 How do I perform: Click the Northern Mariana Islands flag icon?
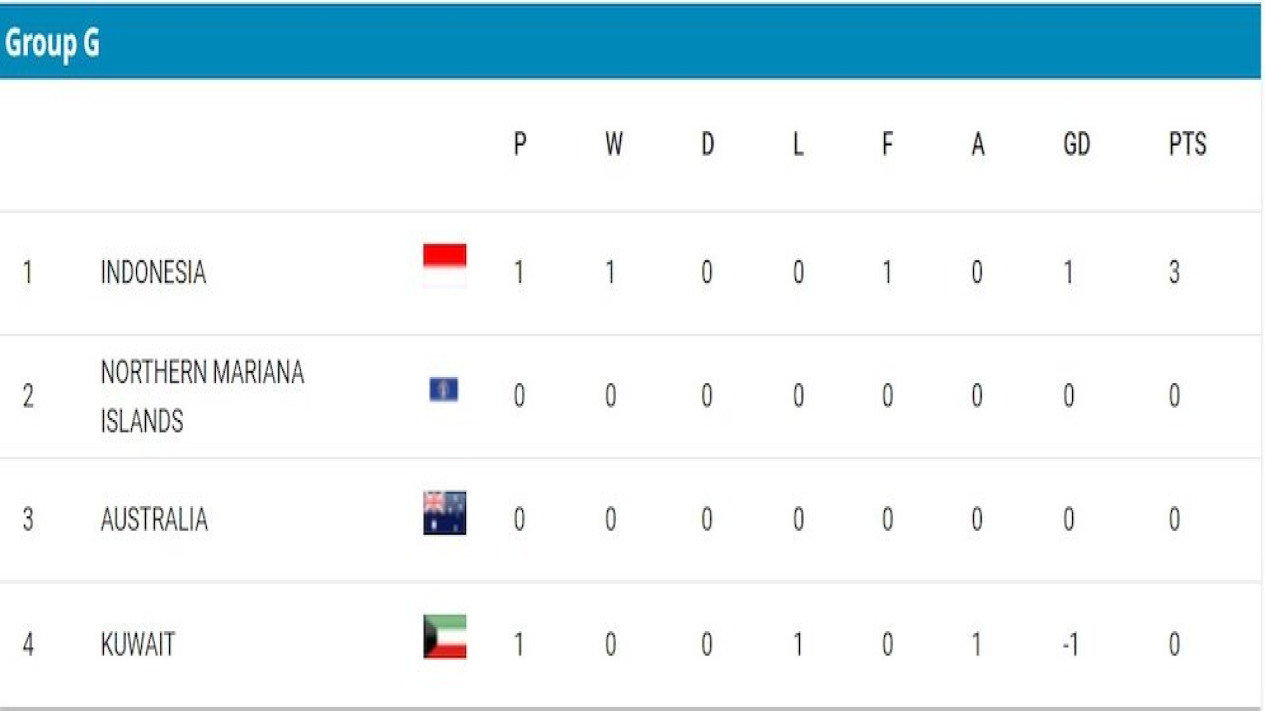[443, 390]
